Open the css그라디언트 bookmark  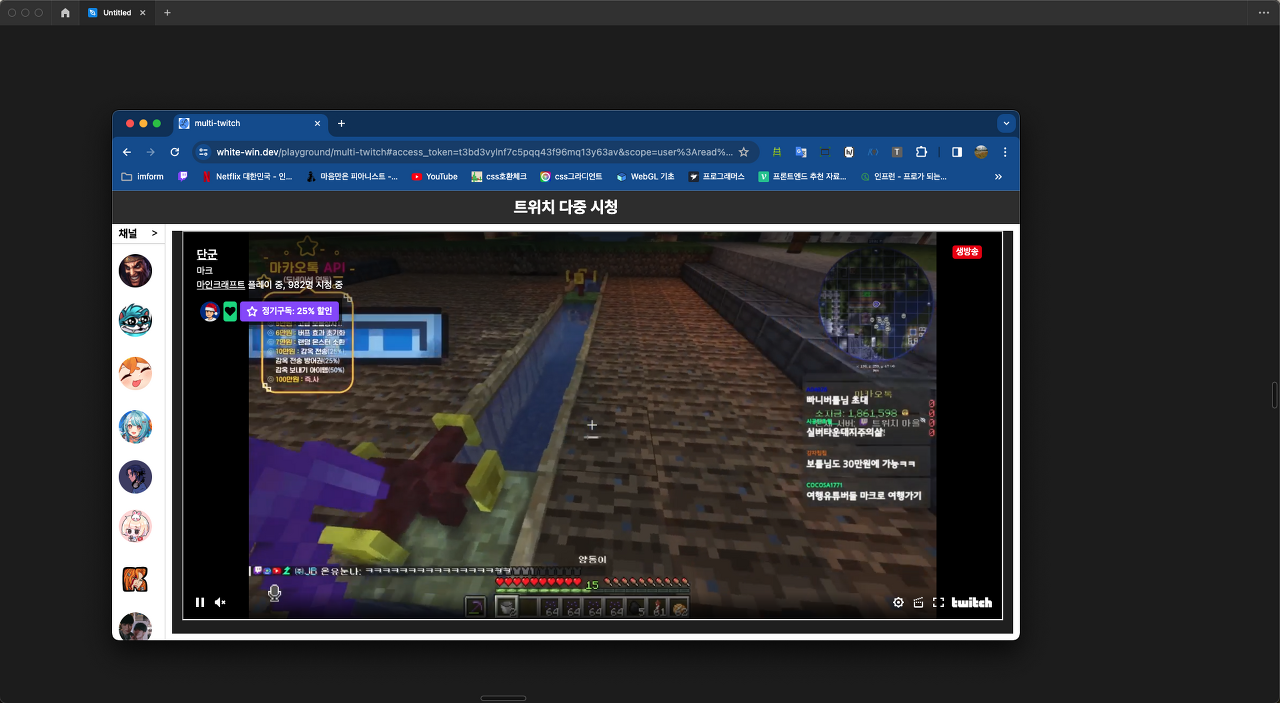click(571, 176)
